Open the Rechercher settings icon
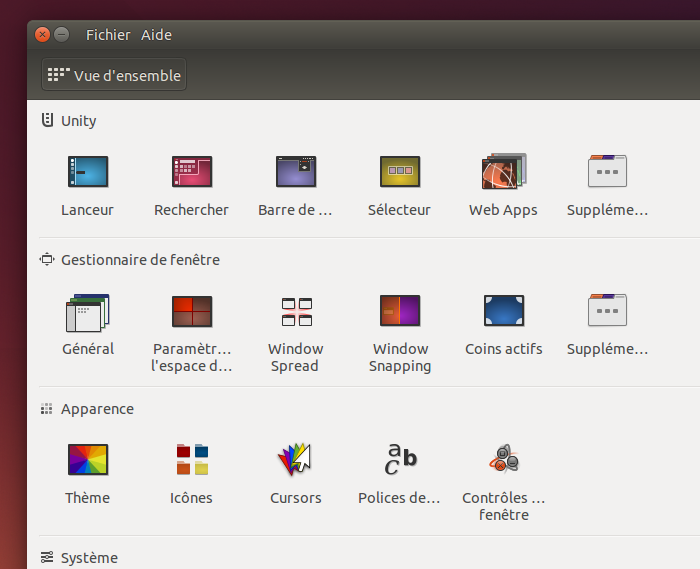The image size is (700, 569). (191, 172)
